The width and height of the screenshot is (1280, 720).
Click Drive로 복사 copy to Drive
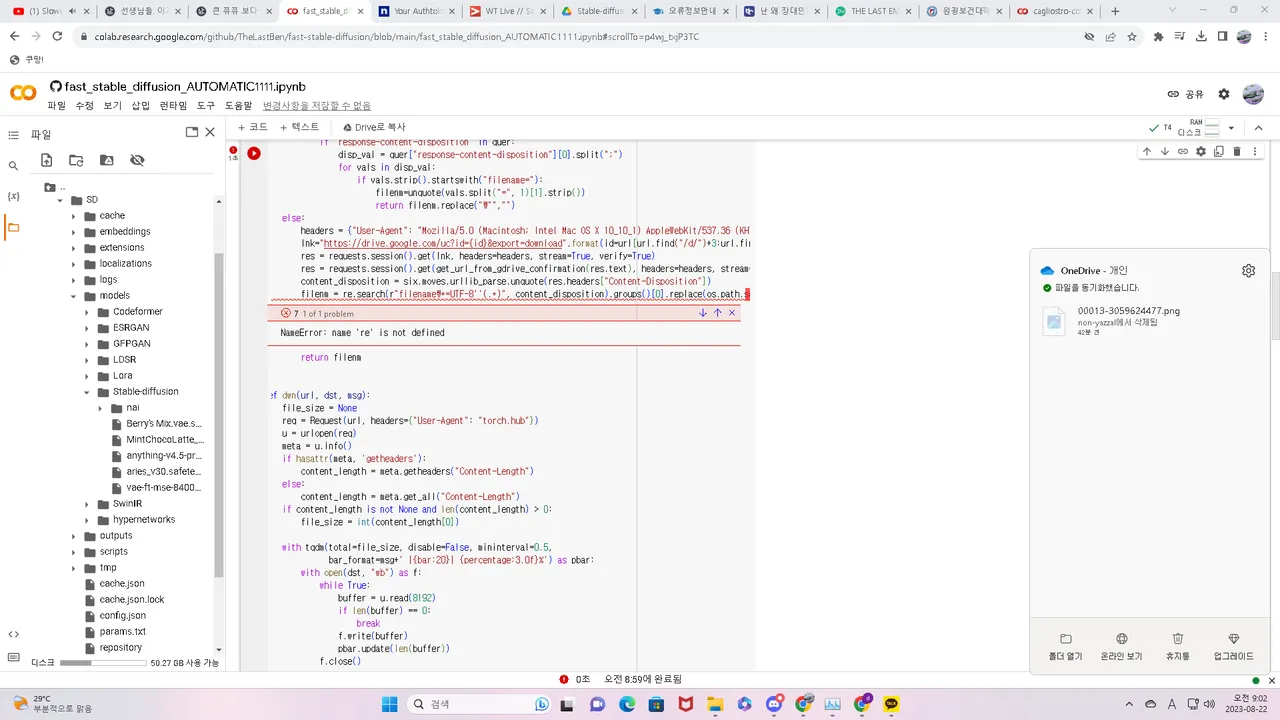(x=374, y=127)
